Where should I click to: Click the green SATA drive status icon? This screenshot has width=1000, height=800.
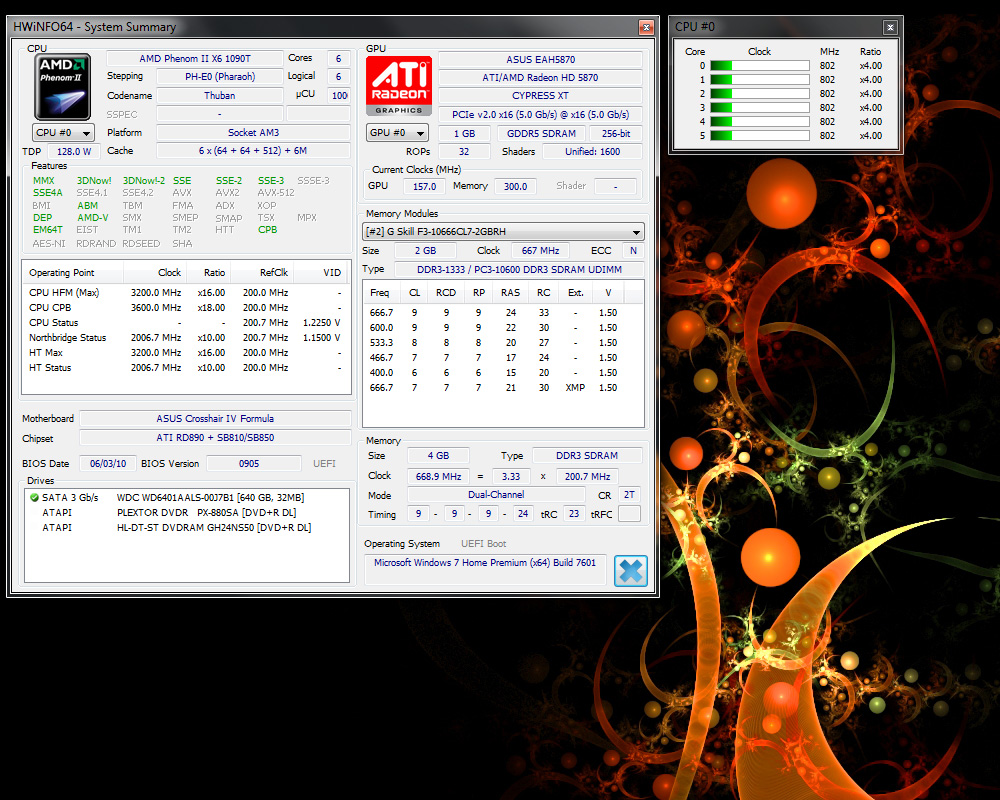point(34,497)
